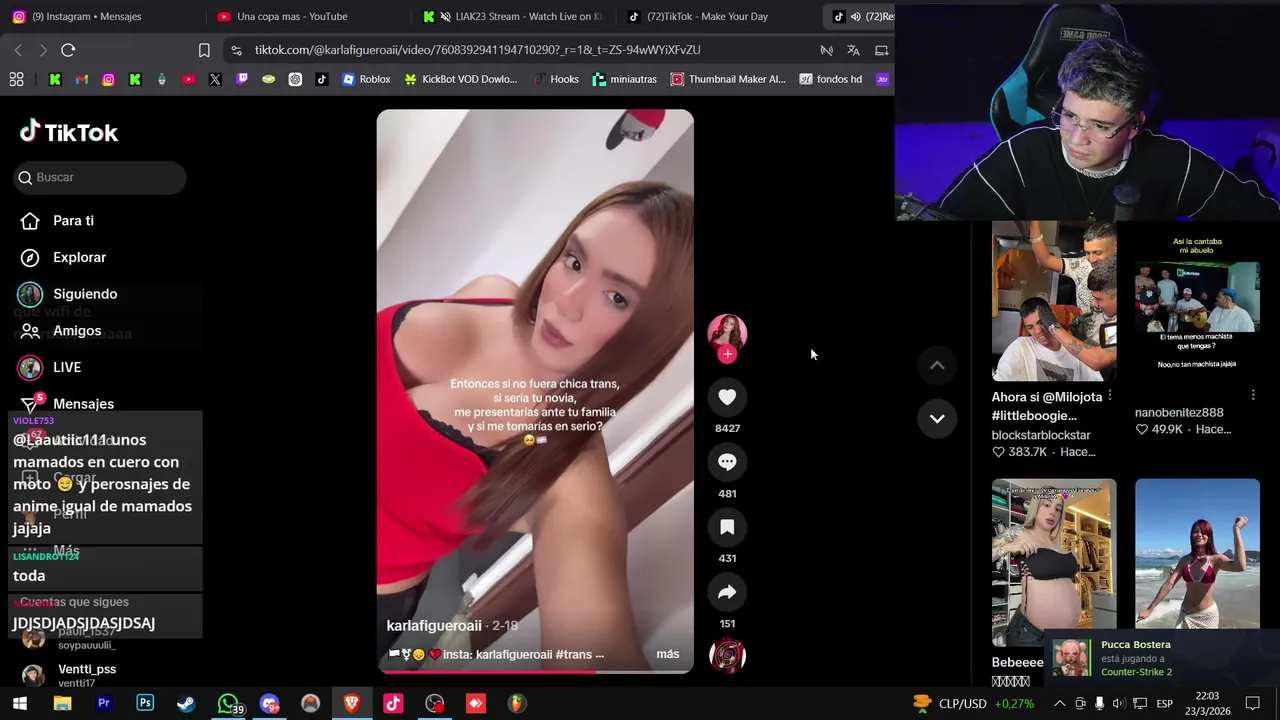Go to previous video with up chevron
This screenshot has height=720, width=1280.
click(x=937, y=366)
